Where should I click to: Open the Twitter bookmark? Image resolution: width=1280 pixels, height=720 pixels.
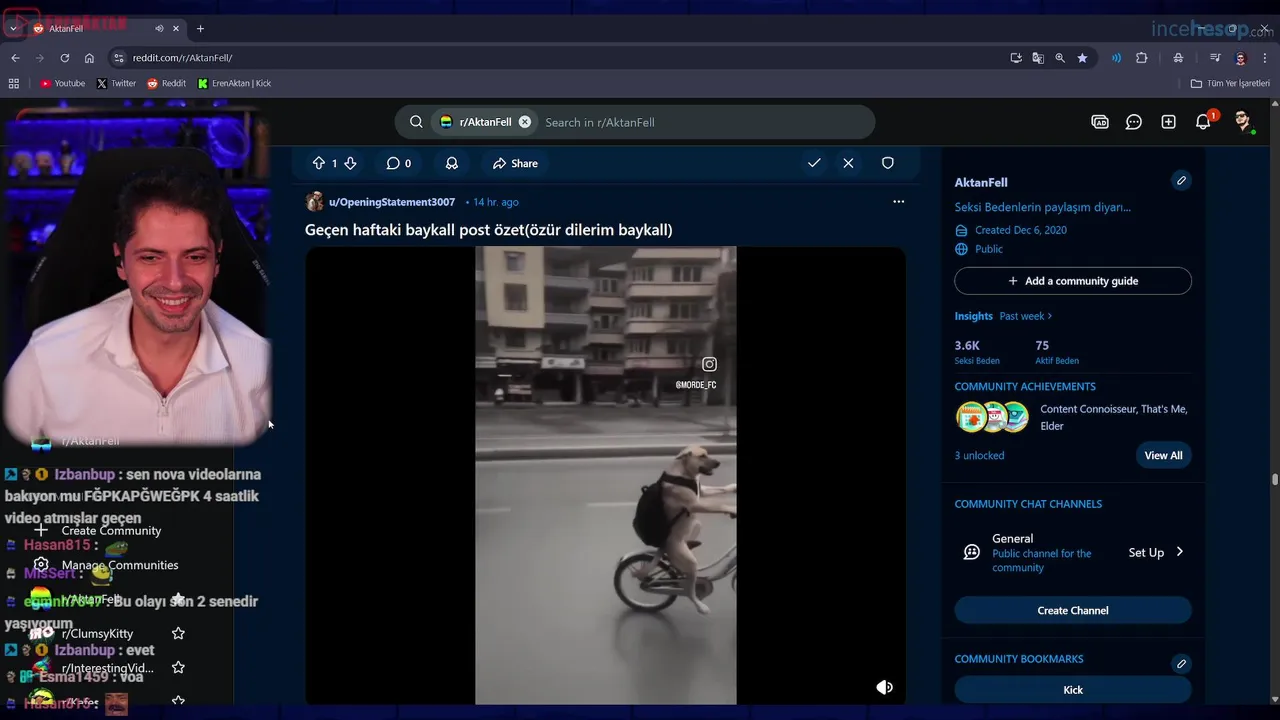(116, 83)
